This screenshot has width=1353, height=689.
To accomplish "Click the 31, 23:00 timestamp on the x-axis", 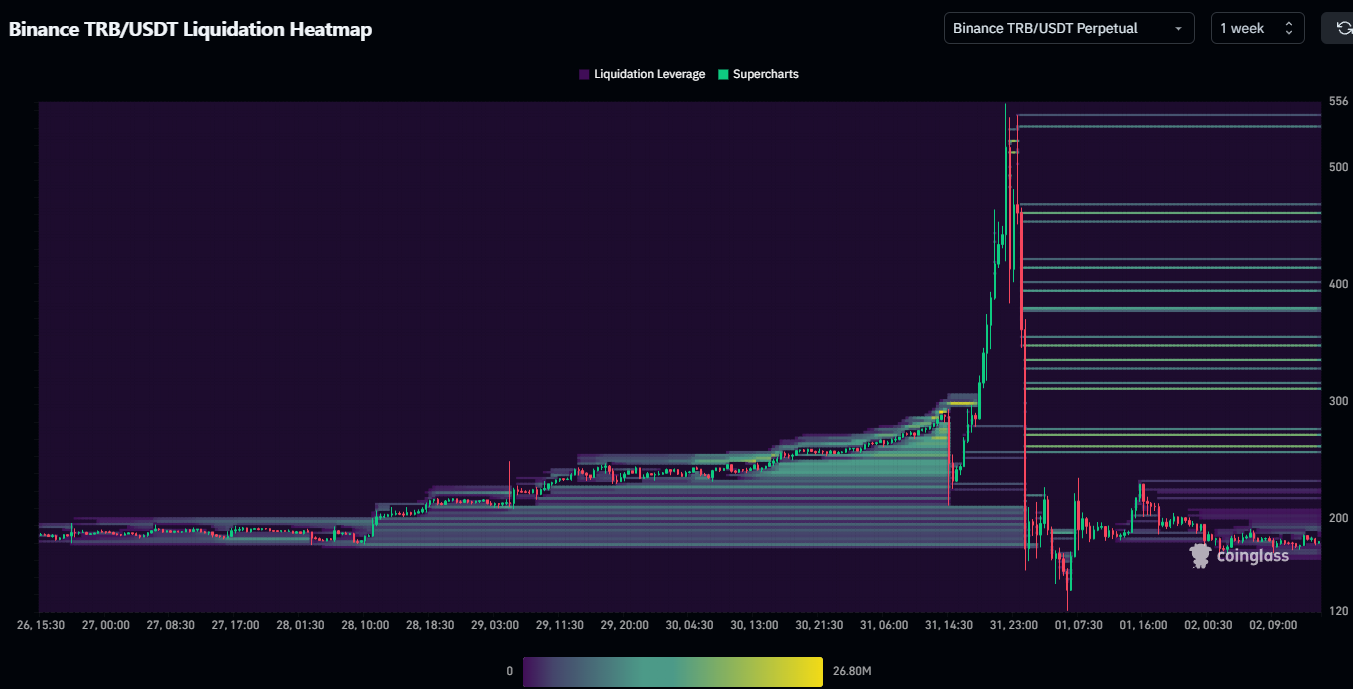I will 1013,624.
